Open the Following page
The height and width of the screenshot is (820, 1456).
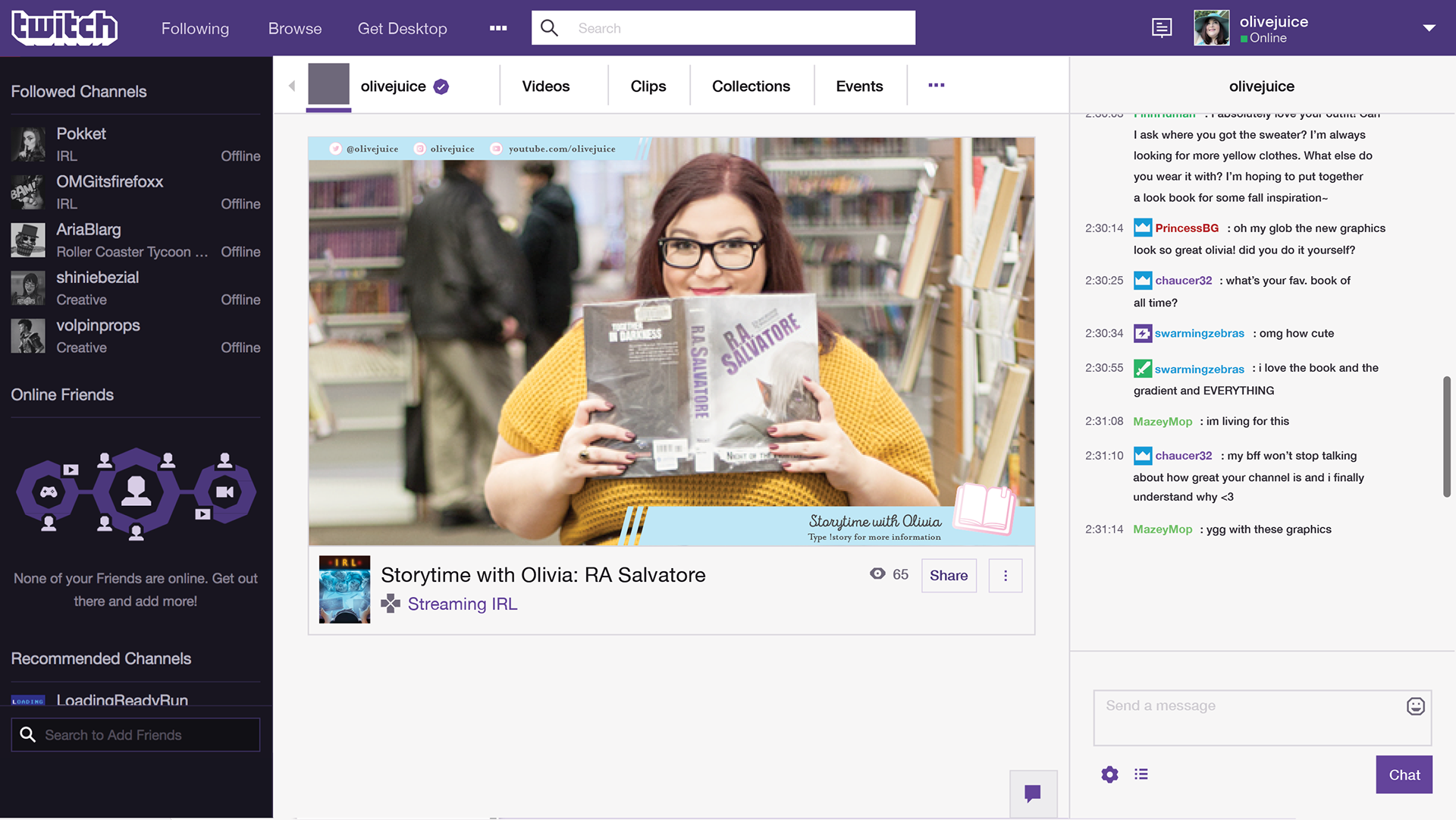click(x=195, y=28)
